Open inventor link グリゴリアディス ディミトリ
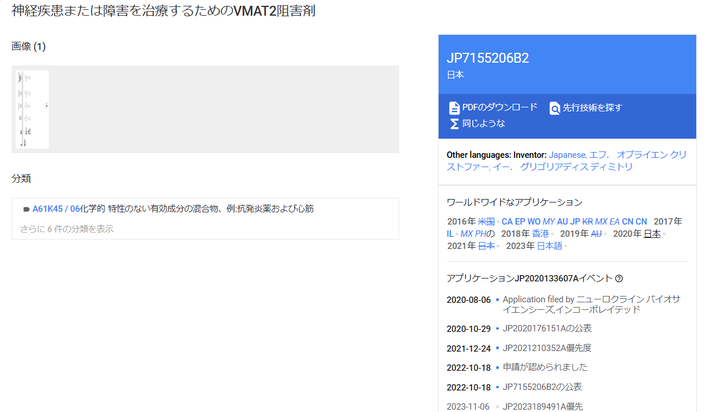This screenshot has height=412, width=720. (576, 167)
